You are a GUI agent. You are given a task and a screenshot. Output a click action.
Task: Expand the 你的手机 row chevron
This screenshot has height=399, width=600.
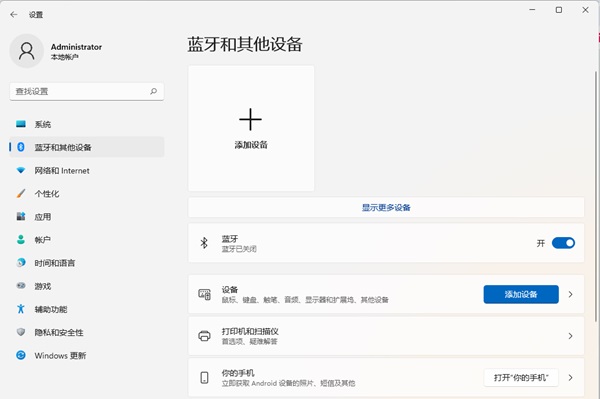[x=571, y=378]
